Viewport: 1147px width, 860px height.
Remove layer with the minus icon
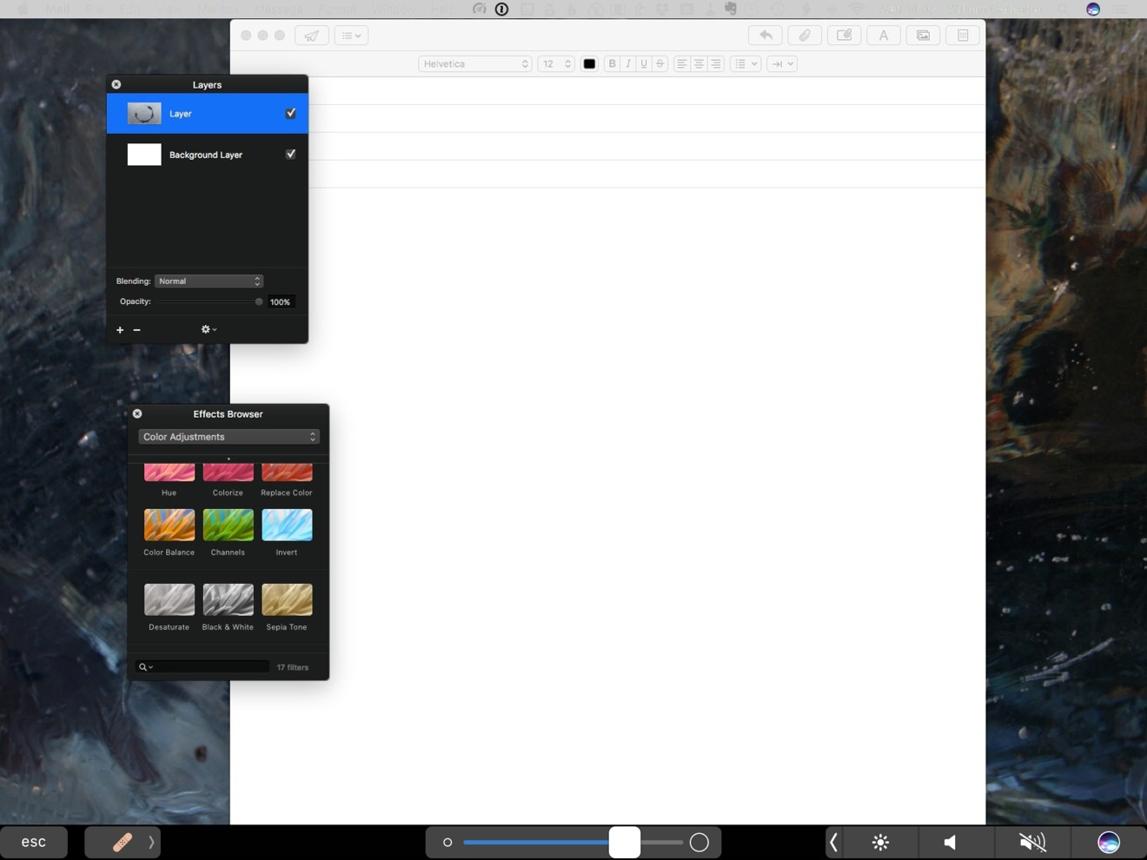click(137, 330)
